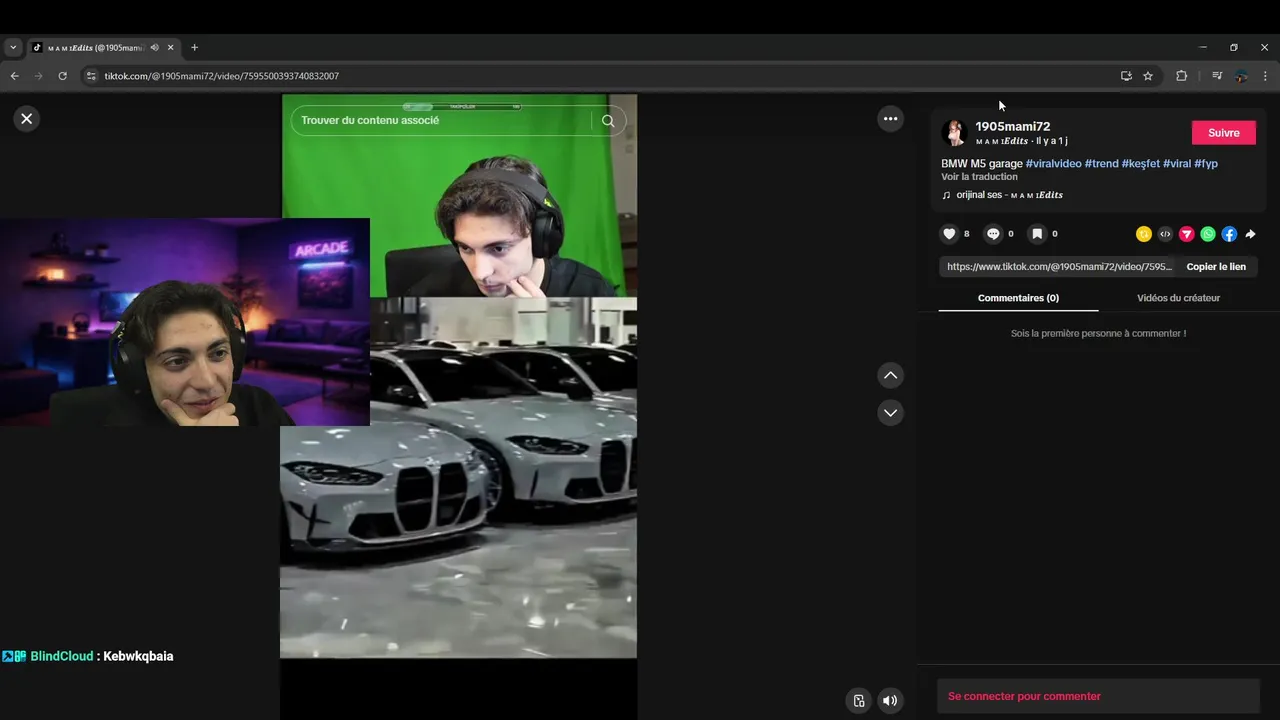
Task: Open more share options arrow
Action: 1250,234
